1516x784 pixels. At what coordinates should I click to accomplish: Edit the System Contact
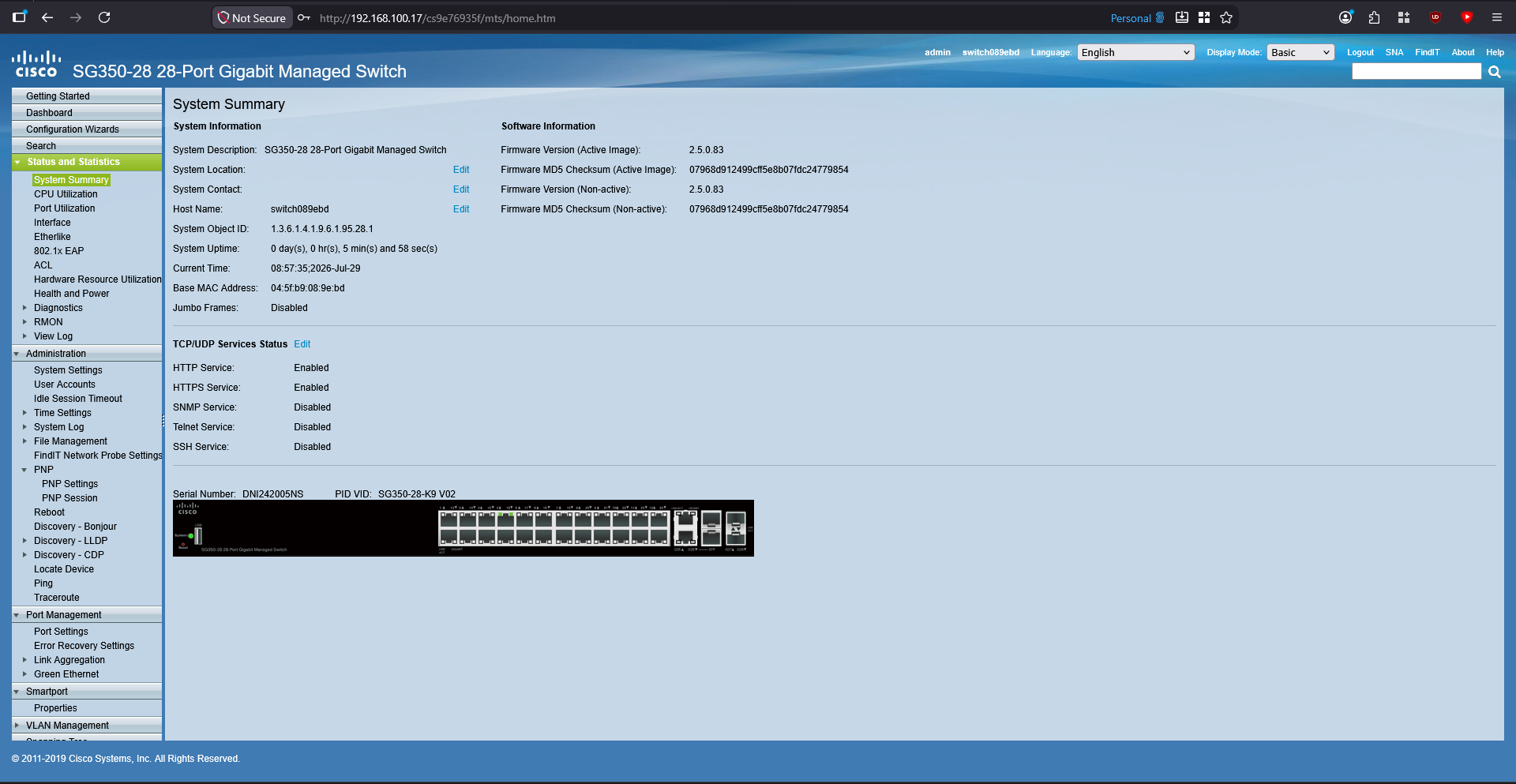pyautogui.click(x=461, y=189)
